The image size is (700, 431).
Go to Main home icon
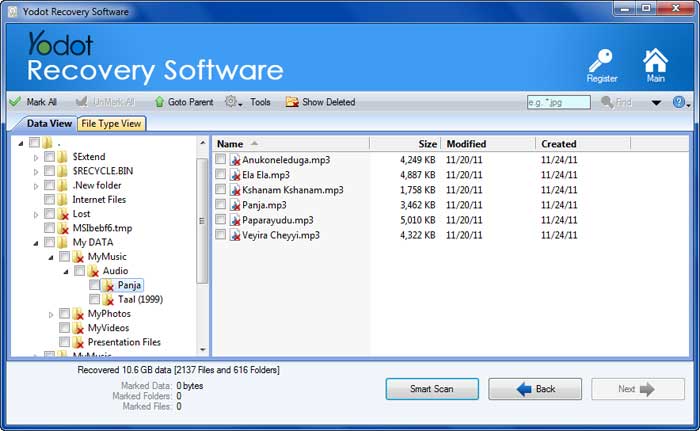point(655,60)
